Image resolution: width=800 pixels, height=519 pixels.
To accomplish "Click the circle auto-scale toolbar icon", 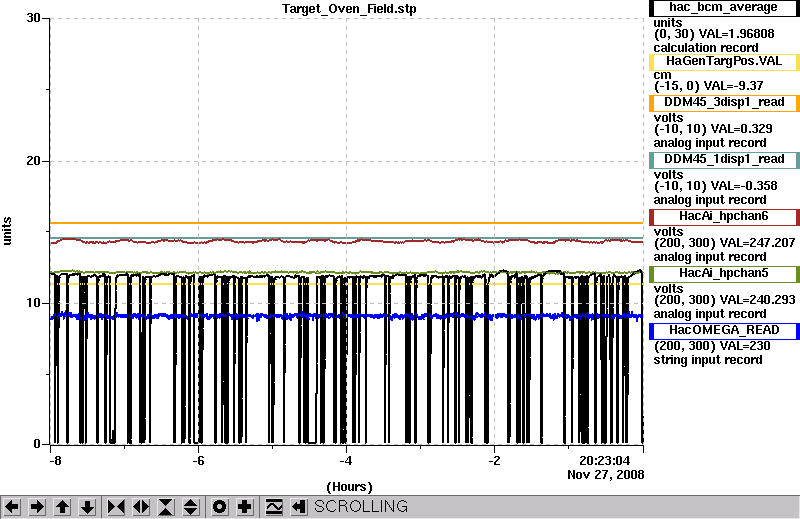I will coord(219,507).
